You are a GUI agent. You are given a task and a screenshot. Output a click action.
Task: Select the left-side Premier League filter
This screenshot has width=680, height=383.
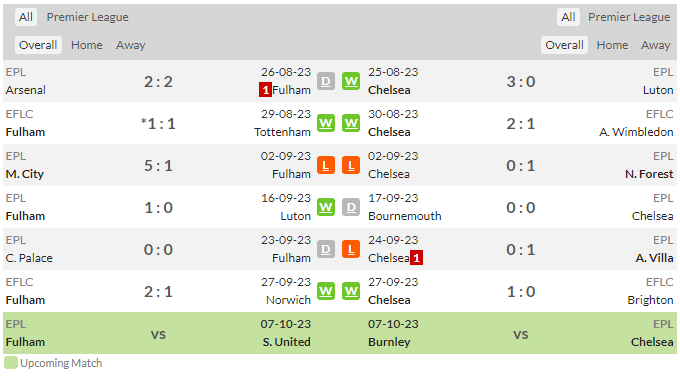tap(88, 17)
